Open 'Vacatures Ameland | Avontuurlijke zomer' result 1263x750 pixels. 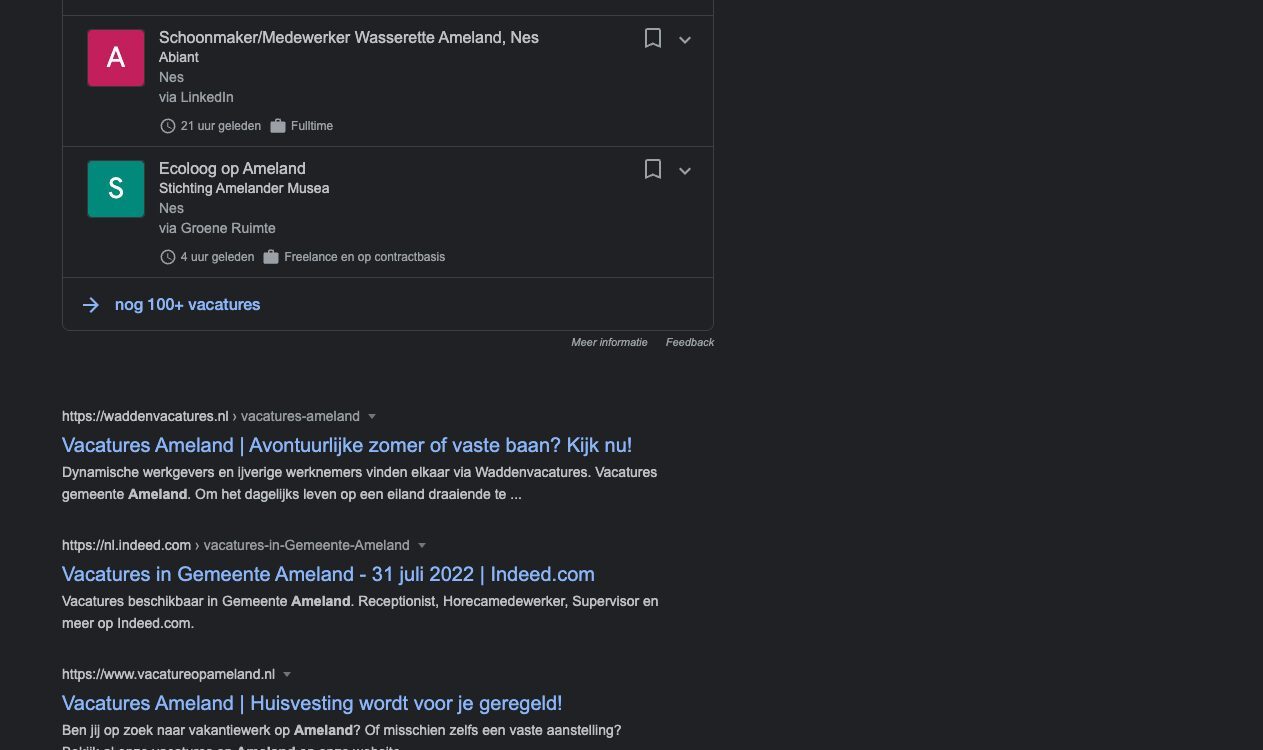[x=347, y=445]
